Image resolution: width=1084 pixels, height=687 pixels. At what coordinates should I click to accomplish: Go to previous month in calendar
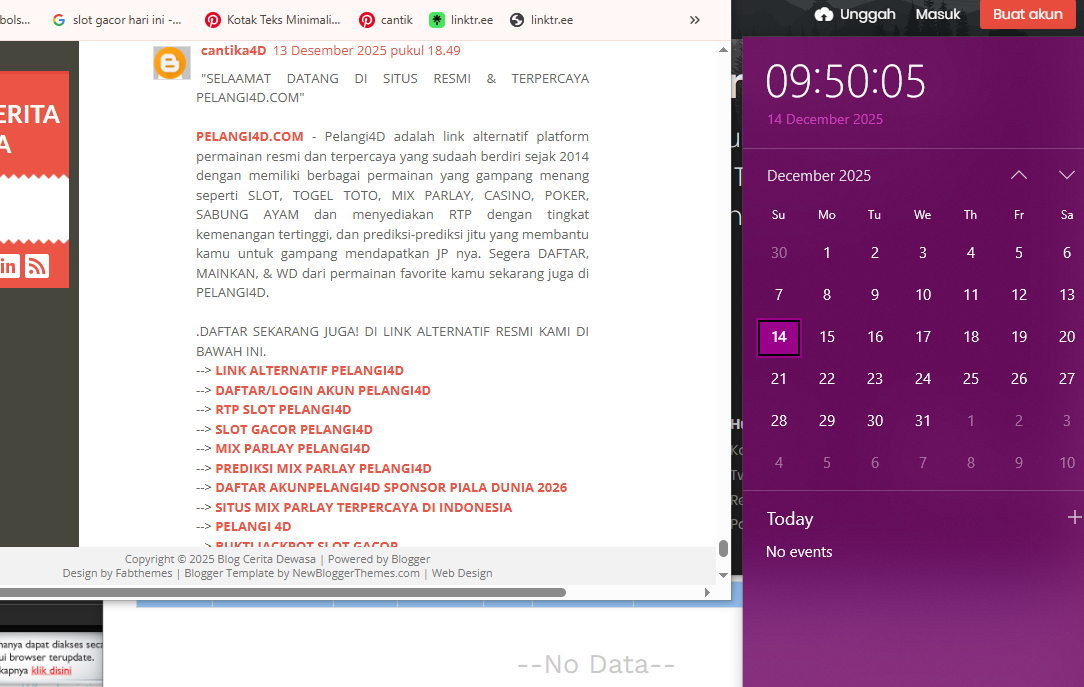coord(1018,175)
